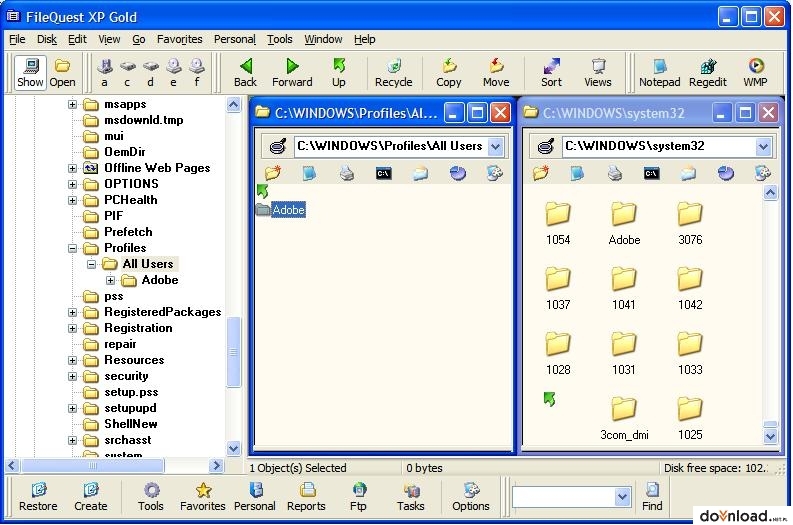Open the File menu
The height and width of the screenshot is (525, 793).
17,39
